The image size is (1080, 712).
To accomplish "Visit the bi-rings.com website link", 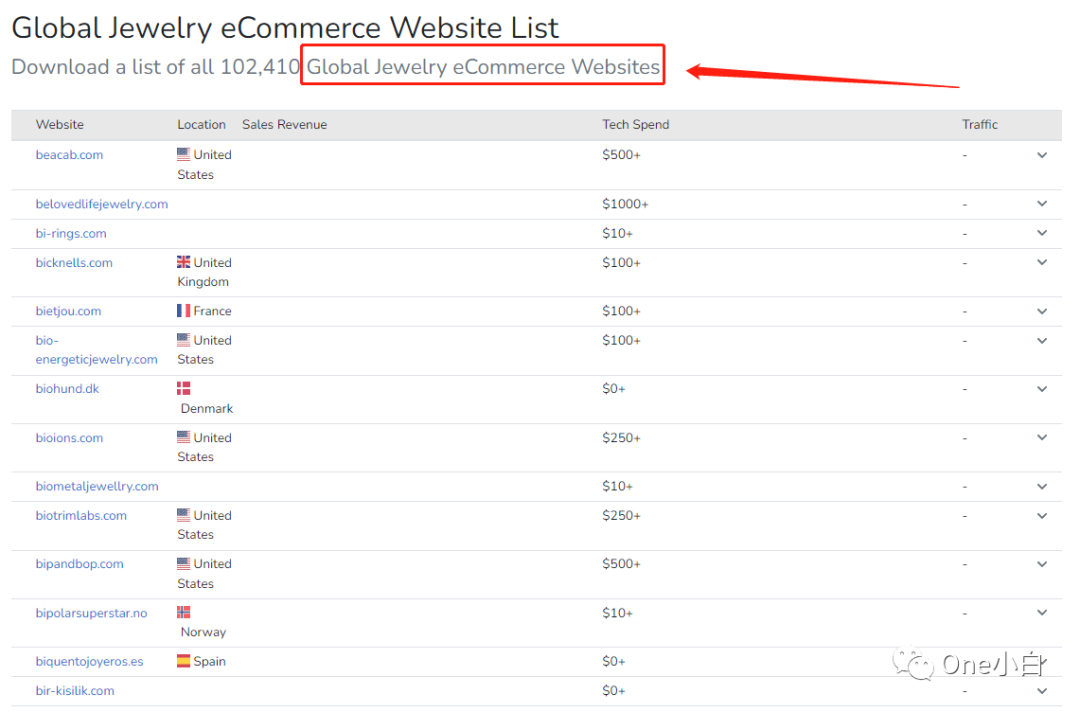I will [71, 233].
